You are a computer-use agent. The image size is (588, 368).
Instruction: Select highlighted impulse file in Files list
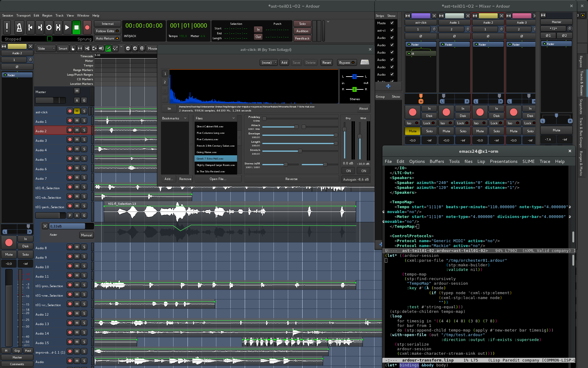pyautogui.click(x=216, y=158)
